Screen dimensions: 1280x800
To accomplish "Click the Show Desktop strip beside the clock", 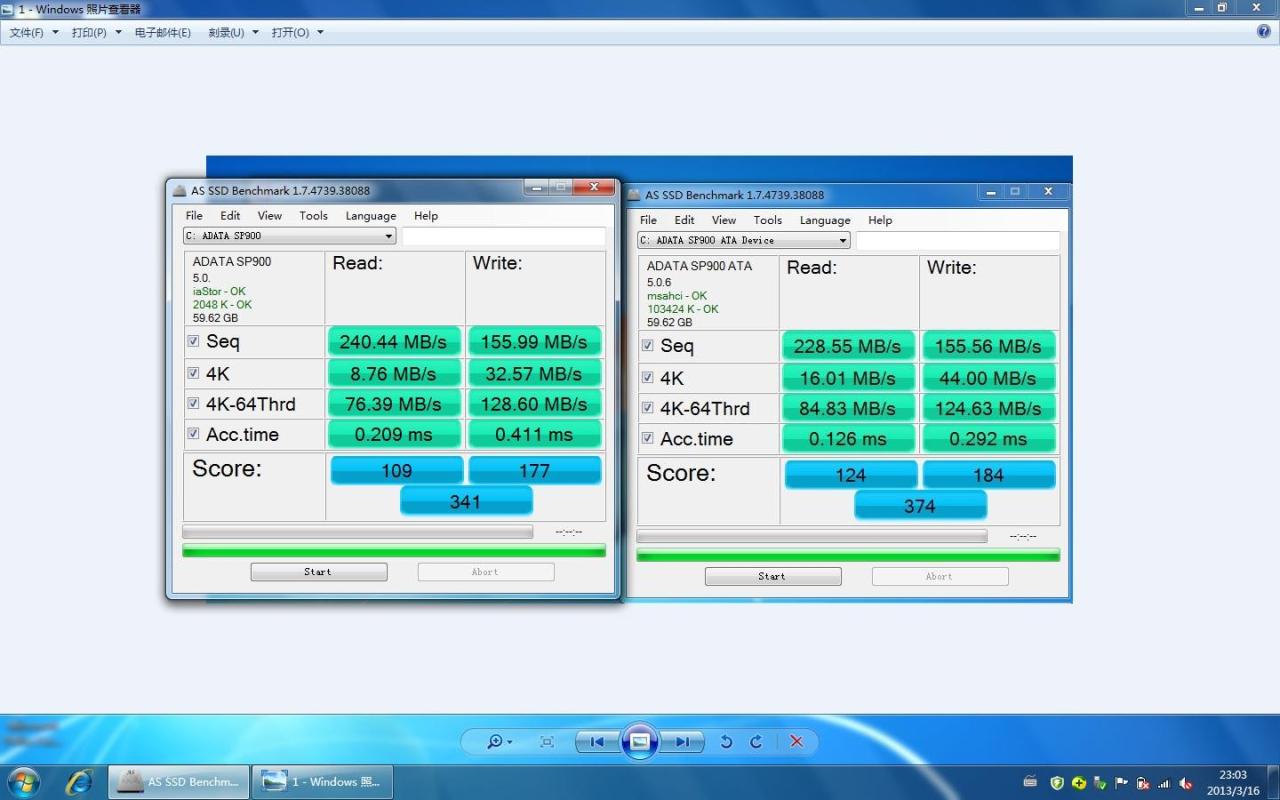I will (x=1273, y=782).
